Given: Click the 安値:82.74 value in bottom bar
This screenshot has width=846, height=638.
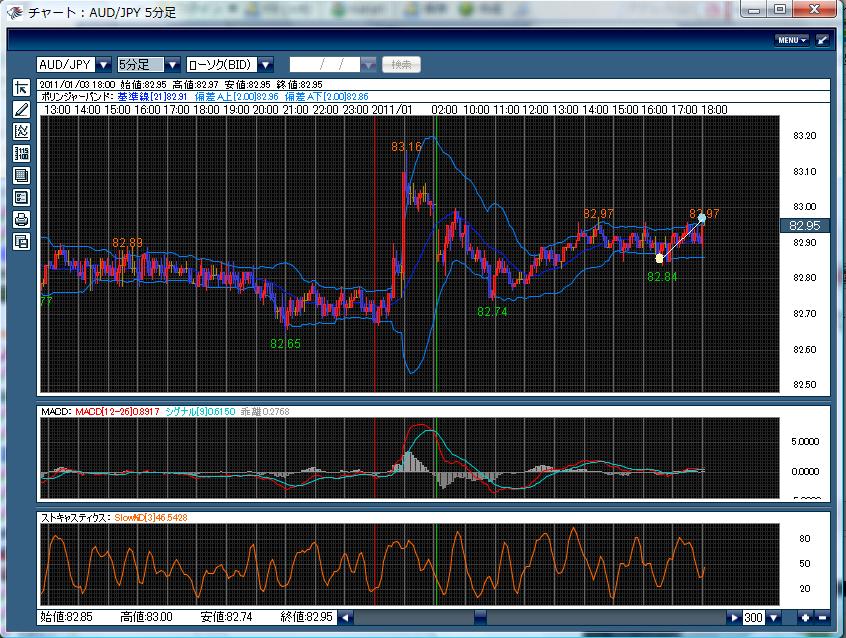Looking at the screenshot, I should coord(227,616).
